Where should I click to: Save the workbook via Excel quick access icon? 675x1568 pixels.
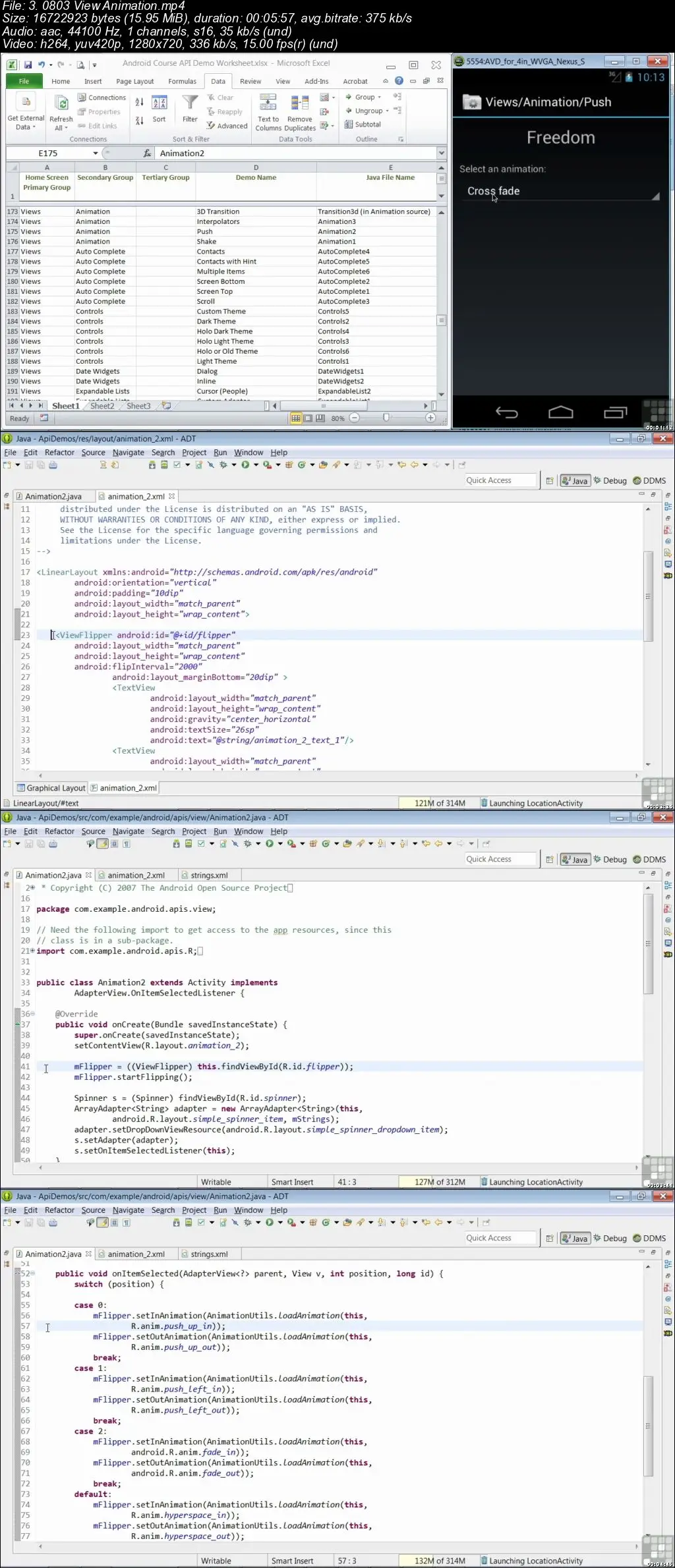[28, 65]
